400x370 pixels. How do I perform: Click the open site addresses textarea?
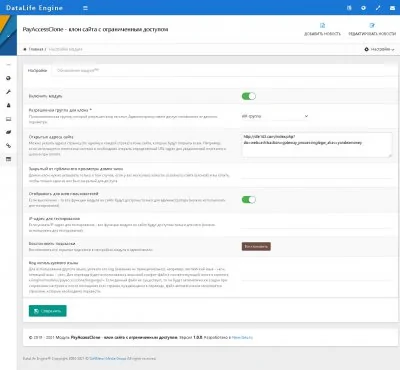[x=317, y=145]
